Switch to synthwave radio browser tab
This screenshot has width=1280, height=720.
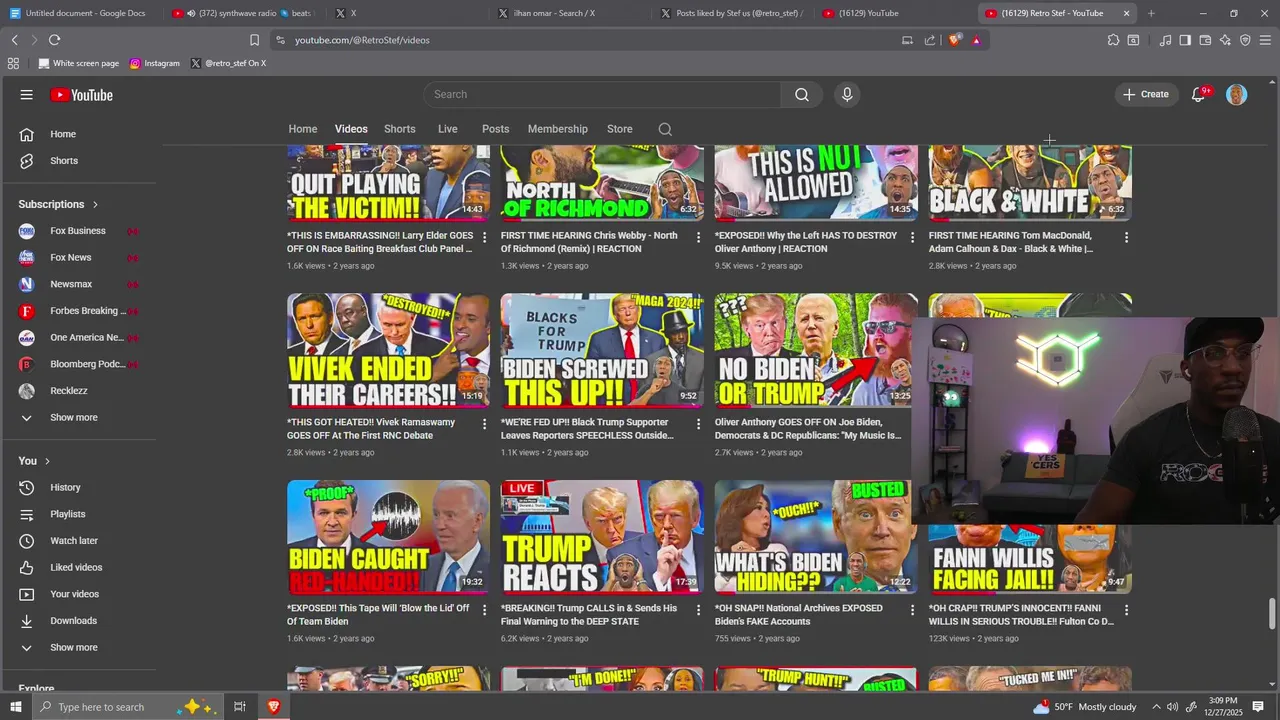pos(244,13)
